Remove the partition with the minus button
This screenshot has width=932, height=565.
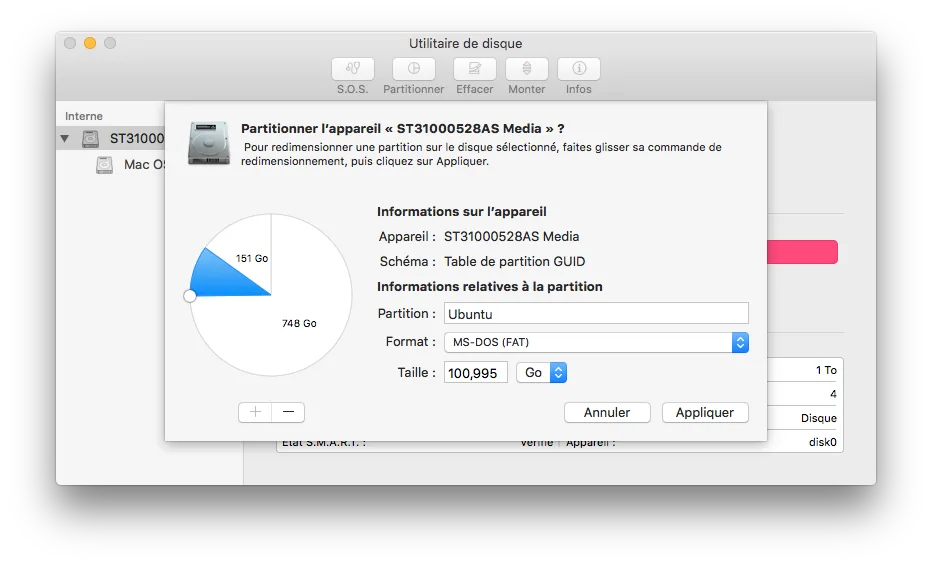tap(288, 412)
